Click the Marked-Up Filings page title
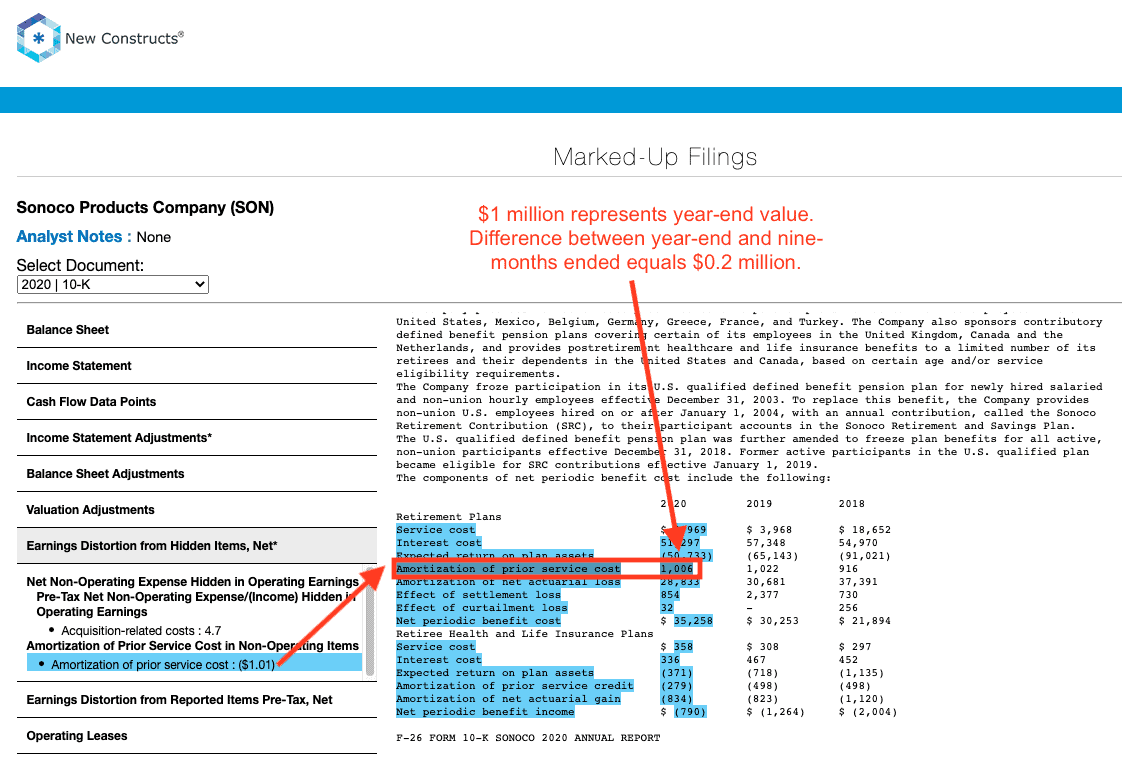 point(655,157)
